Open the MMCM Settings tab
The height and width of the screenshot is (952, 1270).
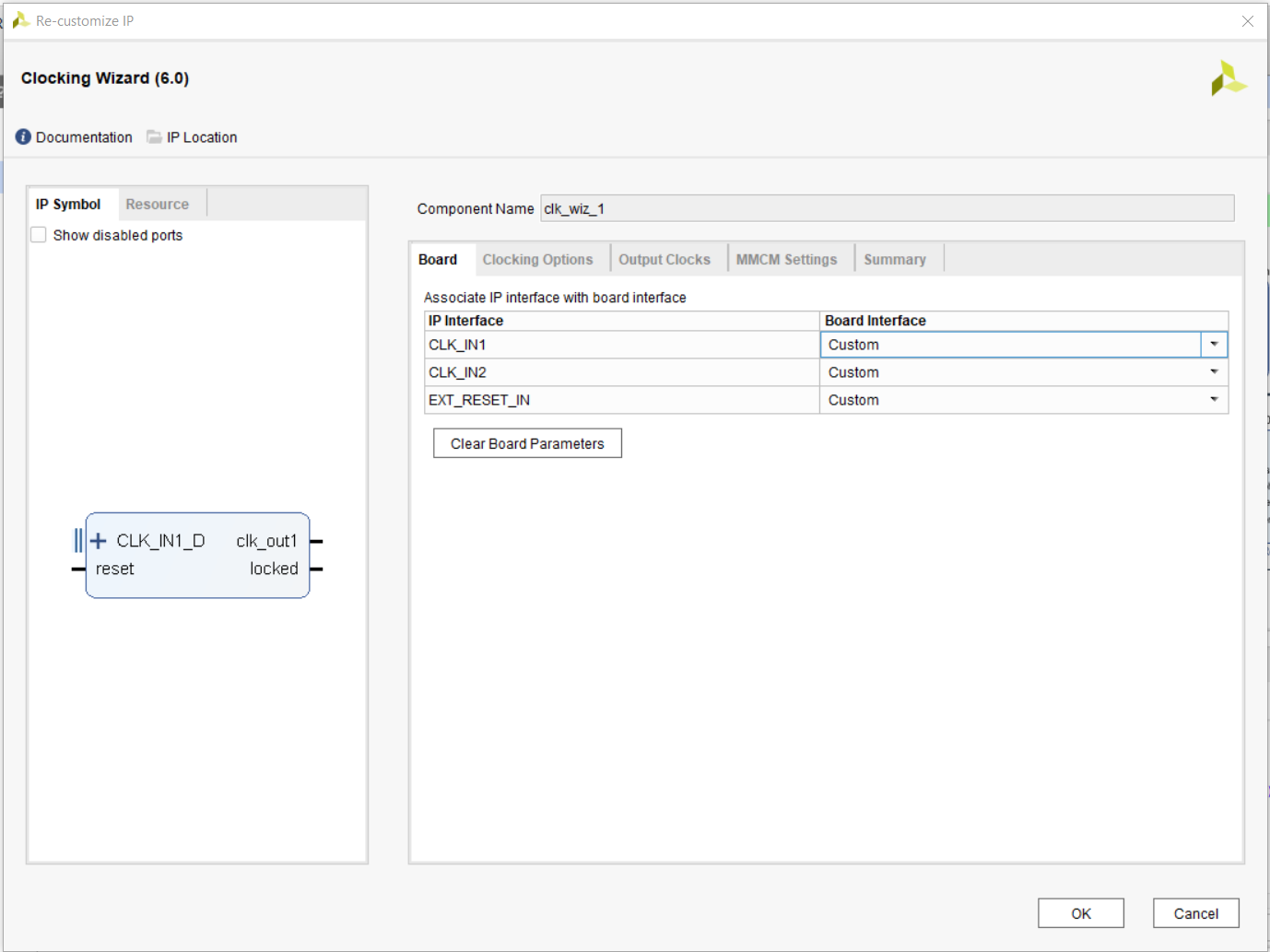[x=787, y=259]
